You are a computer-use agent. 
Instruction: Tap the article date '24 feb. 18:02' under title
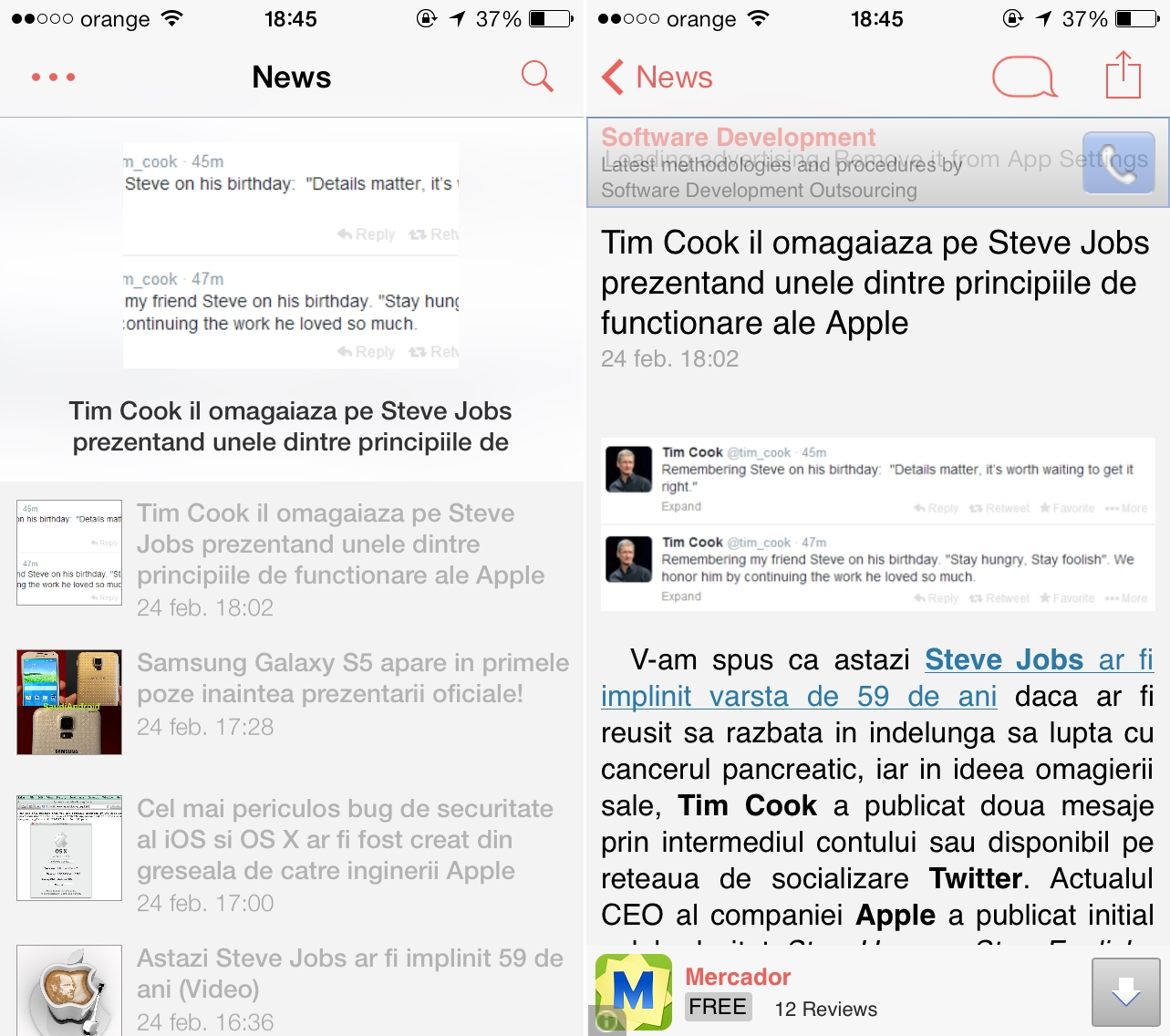click(669, 358)
